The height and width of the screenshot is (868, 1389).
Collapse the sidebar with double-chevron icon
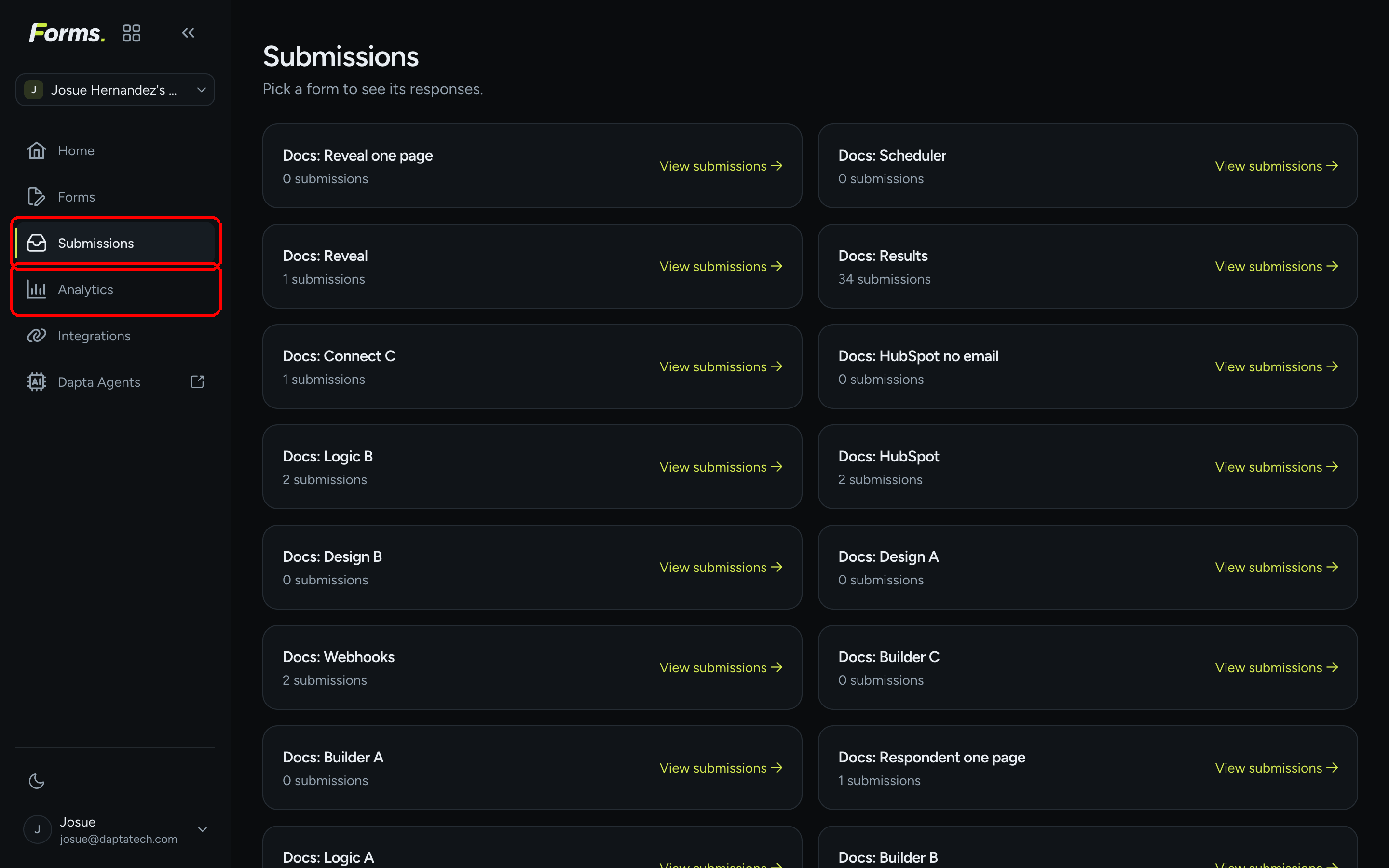[x=188, y=33]
